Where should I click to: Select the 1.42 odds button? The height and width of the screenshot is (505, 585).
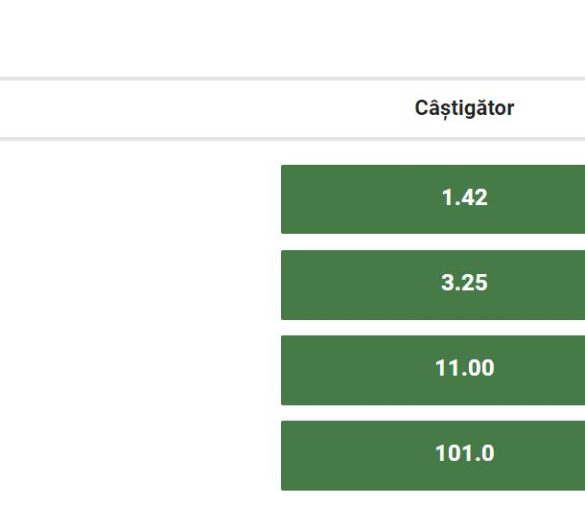(433, 199)
